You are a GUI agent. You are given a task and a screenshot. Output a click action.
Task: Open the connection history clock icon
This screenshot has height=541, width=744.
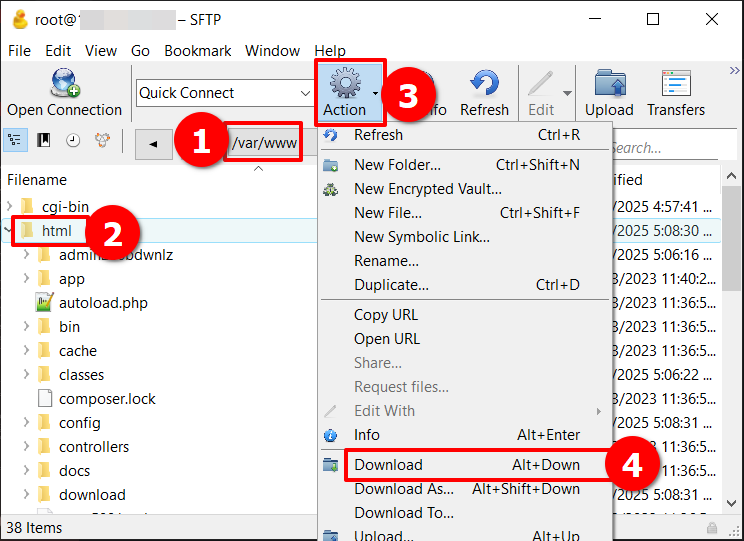click(x=73, y=140)
